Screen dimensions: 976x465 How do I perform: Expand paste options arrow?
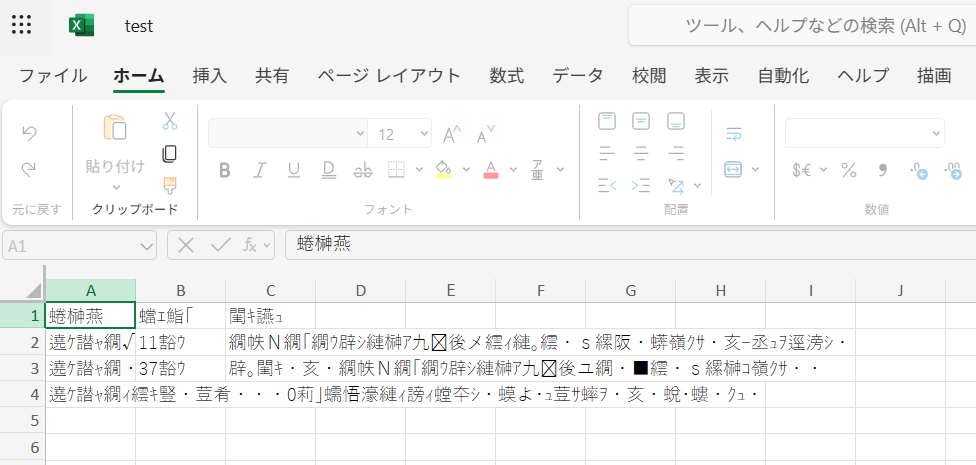116,187
